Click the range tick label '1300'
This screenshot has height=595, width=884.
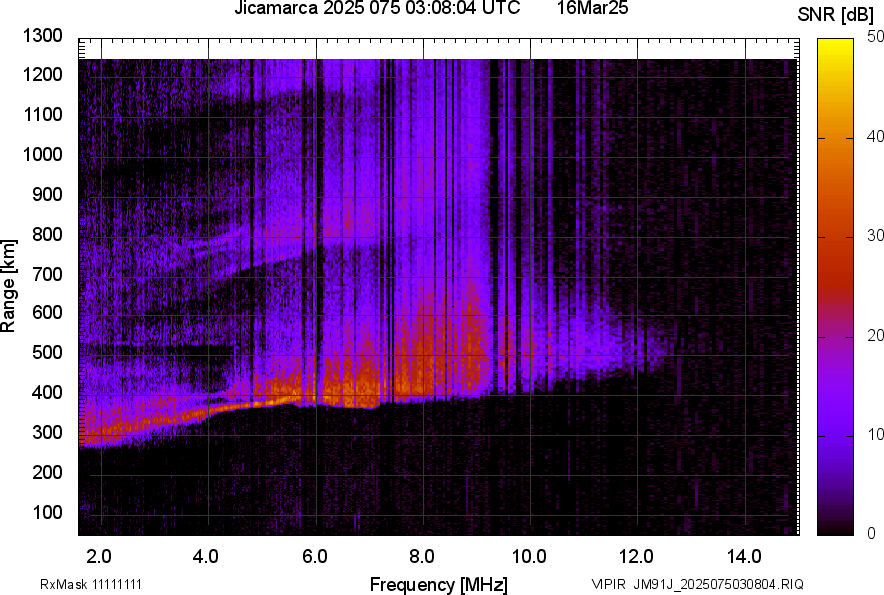tap(43, 36)
